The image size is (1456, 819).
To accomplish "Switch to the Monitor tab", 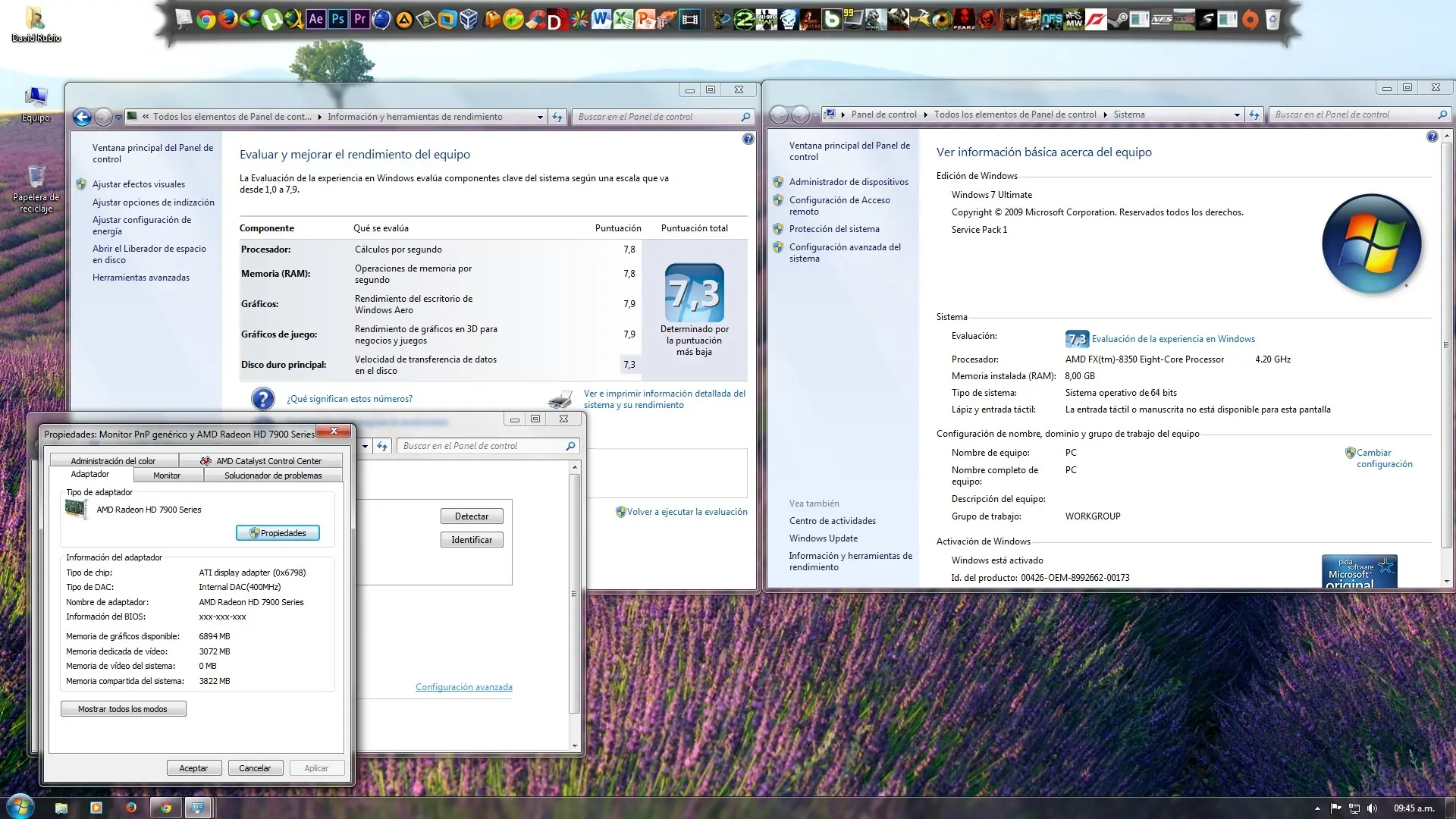I will [167, 475].
